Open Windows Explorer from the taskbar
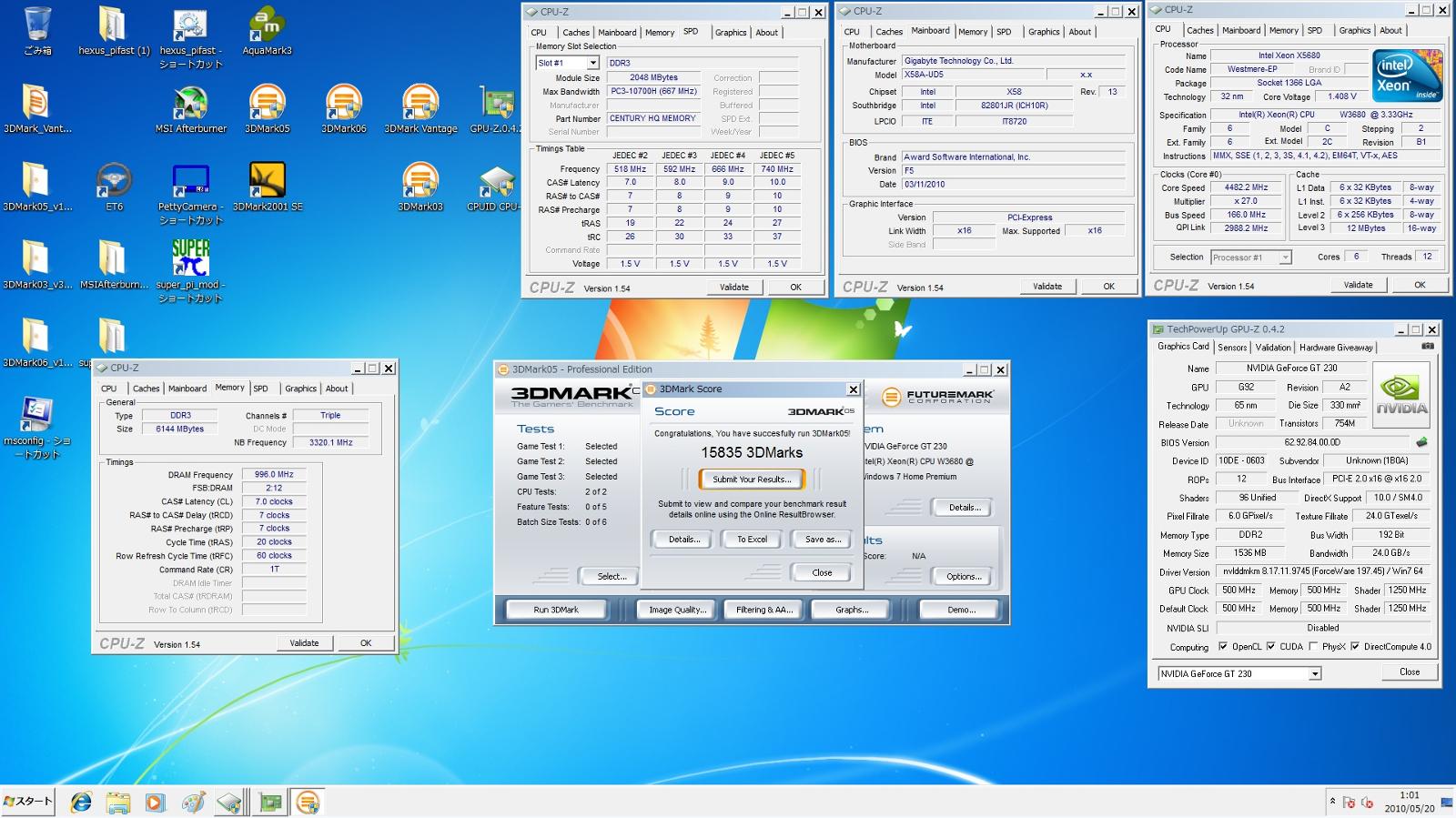 click(118, 802)
